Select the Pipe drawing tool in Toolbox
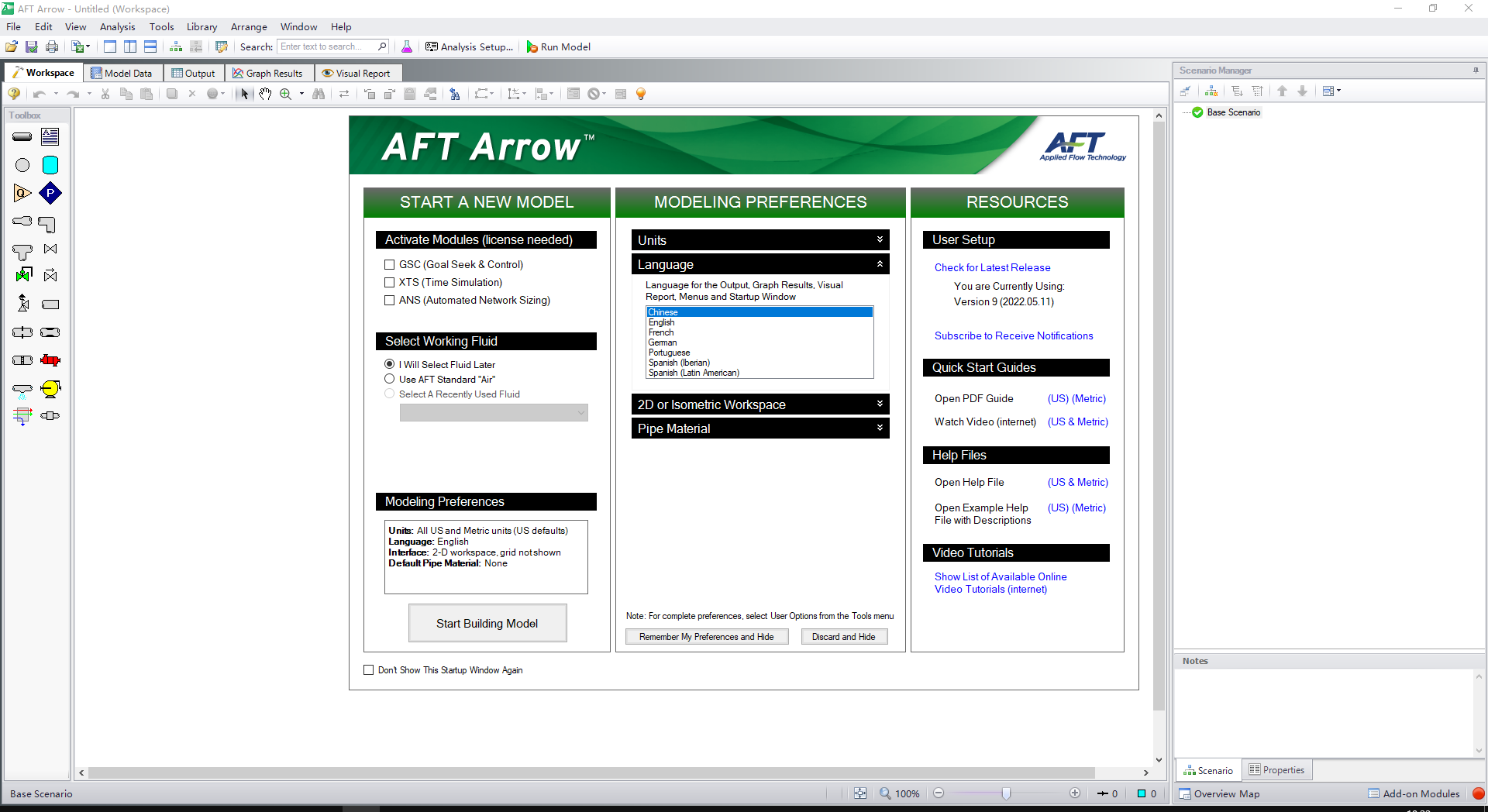Image resolution: width=1488 pixels, height=812 pixels. [22, 137]
